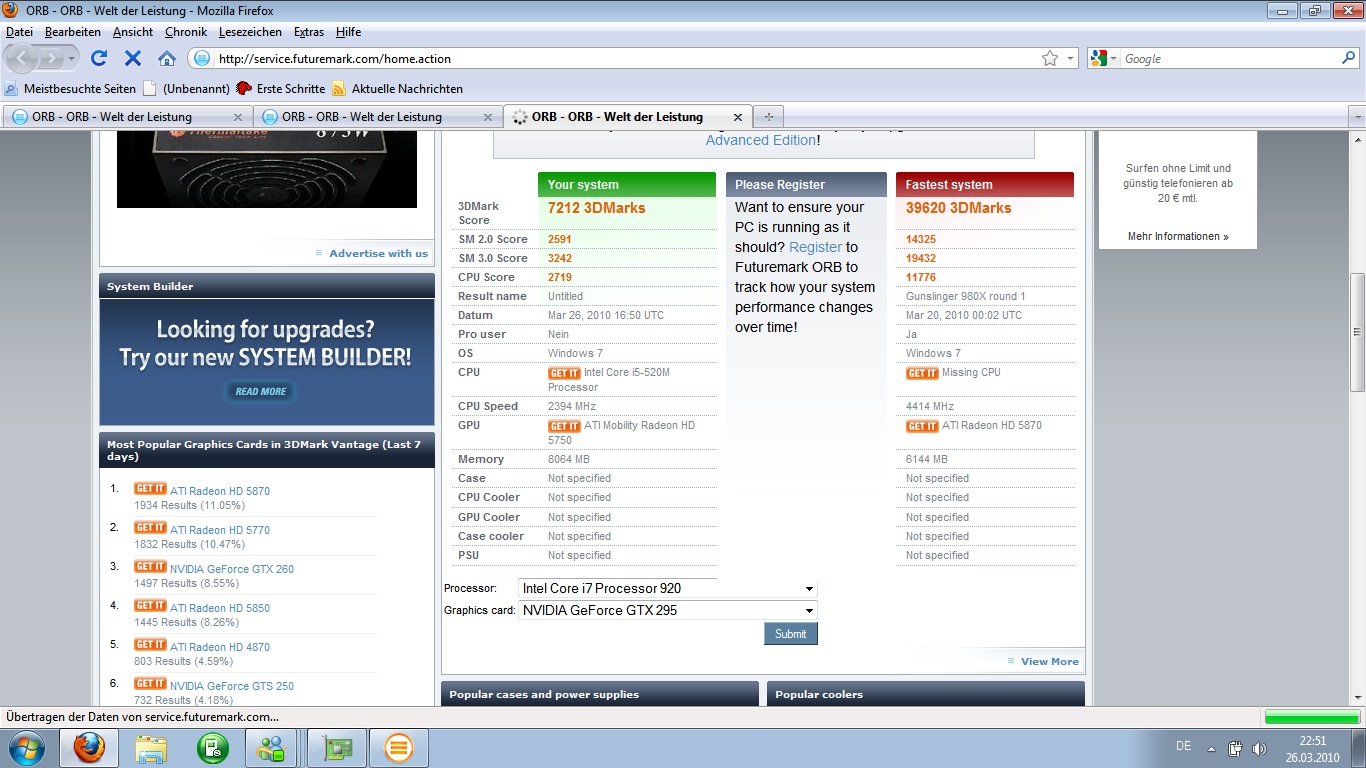This screenshot has width=1366, height=768.
Task: Open the Chronik menu
Action: [x=186, y=32]
